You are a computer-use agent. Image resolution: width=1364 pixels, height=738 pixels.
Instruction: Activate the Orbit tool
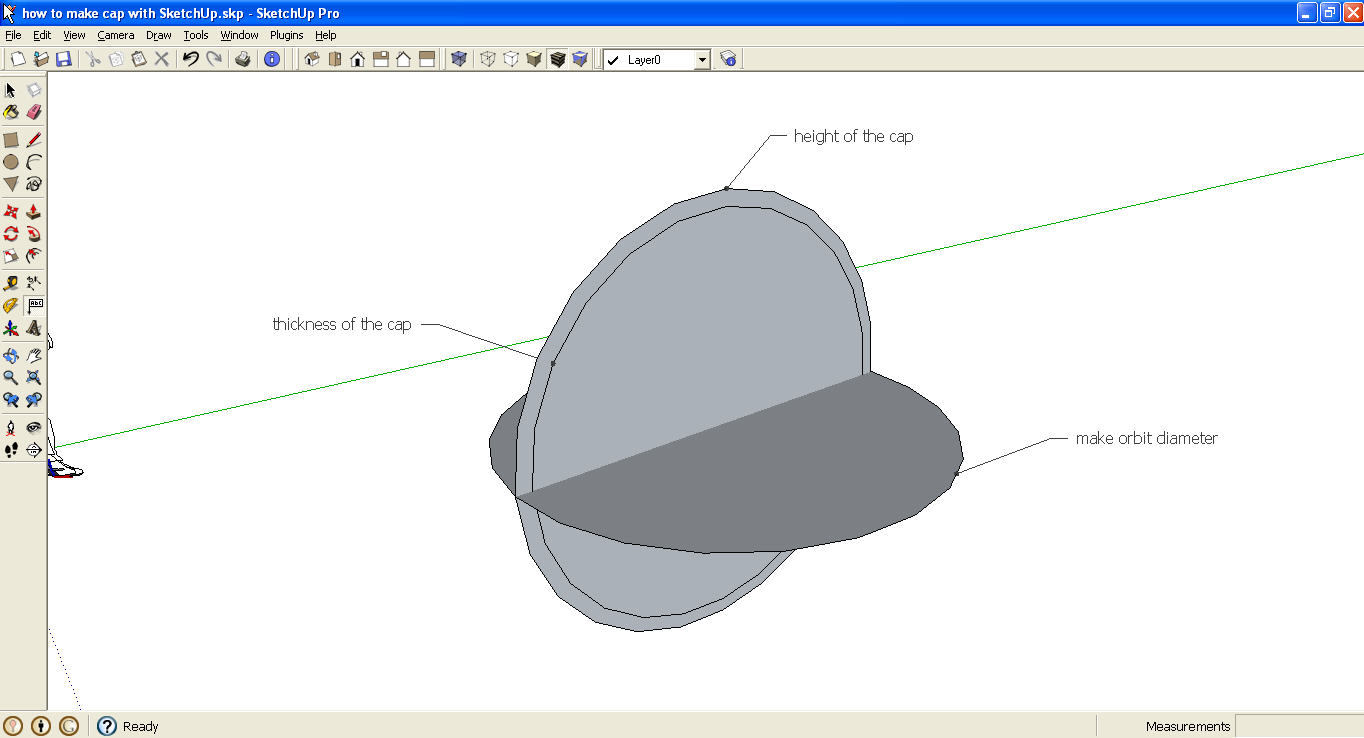[x=11, y=354]
